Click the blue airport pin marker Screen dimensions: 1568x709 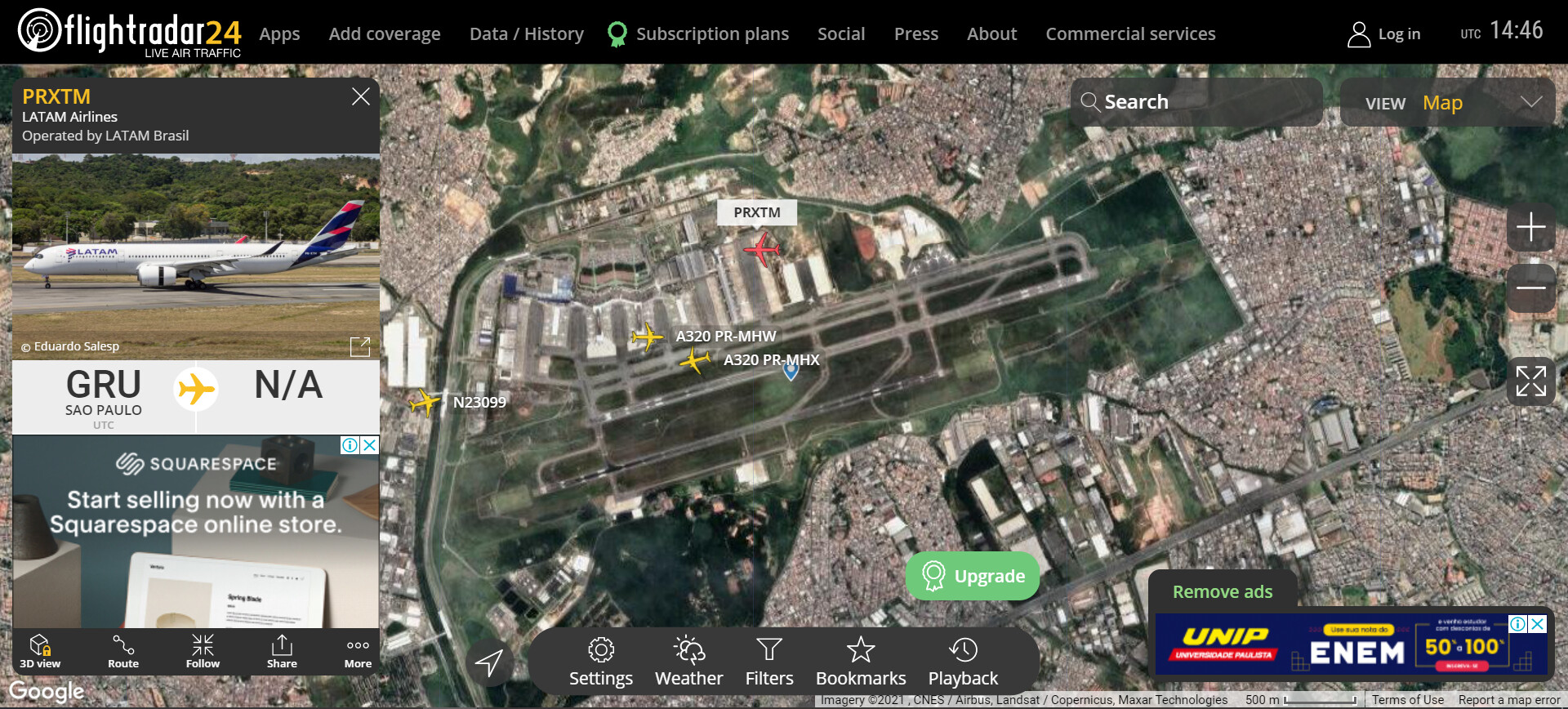tap(791, 372)
